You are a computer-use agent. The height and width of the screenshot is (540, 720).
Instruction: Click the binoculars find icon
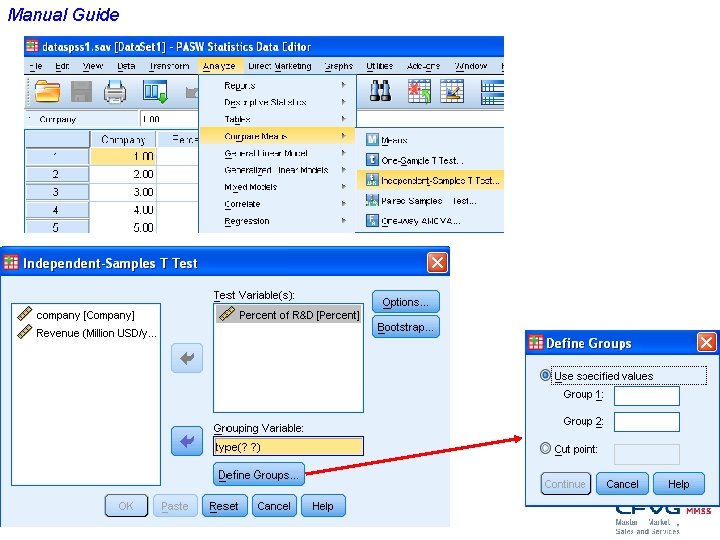click(381, 91)
